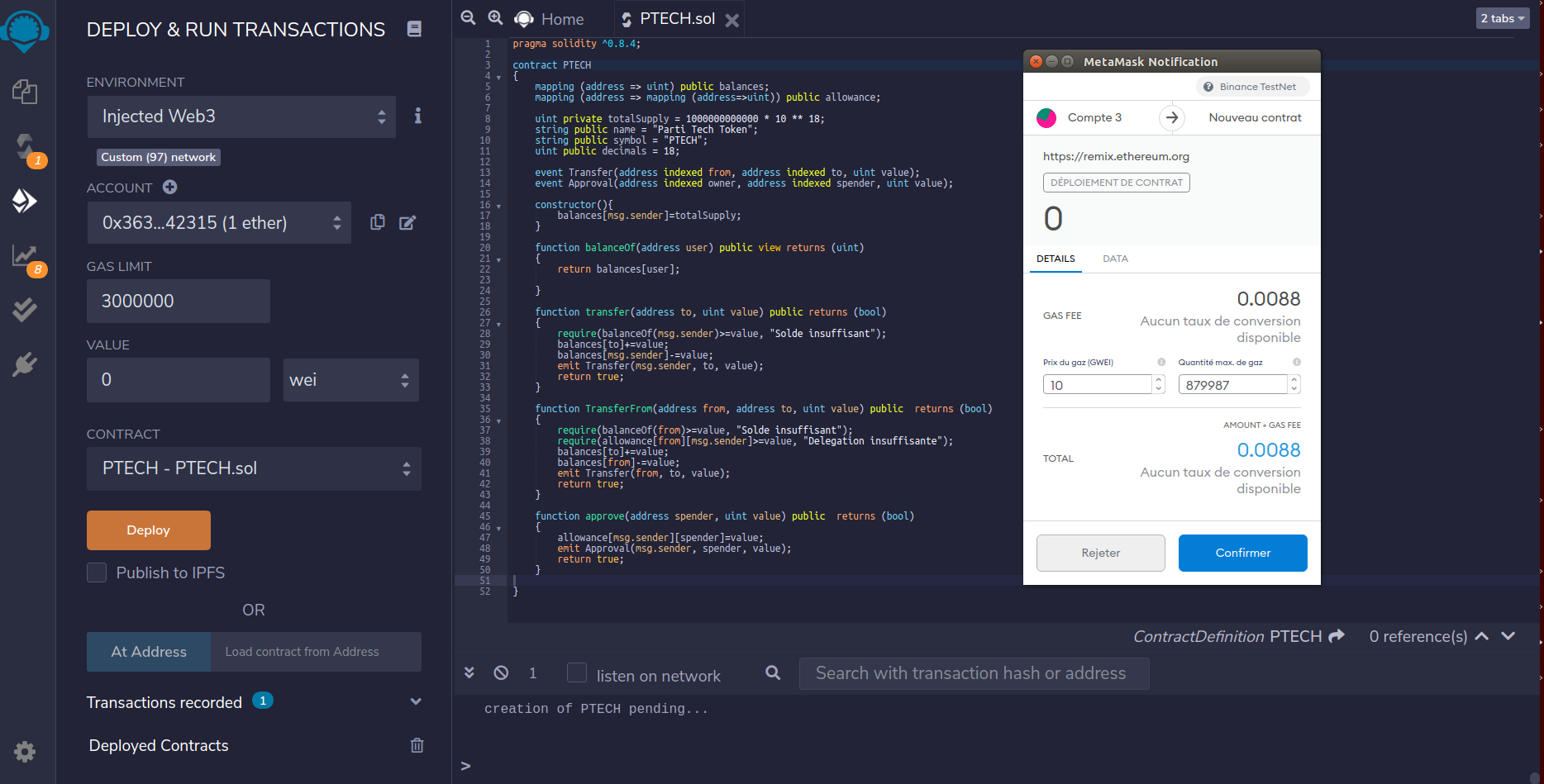Go to next reference down chevron

click(x=1508, y=635)
